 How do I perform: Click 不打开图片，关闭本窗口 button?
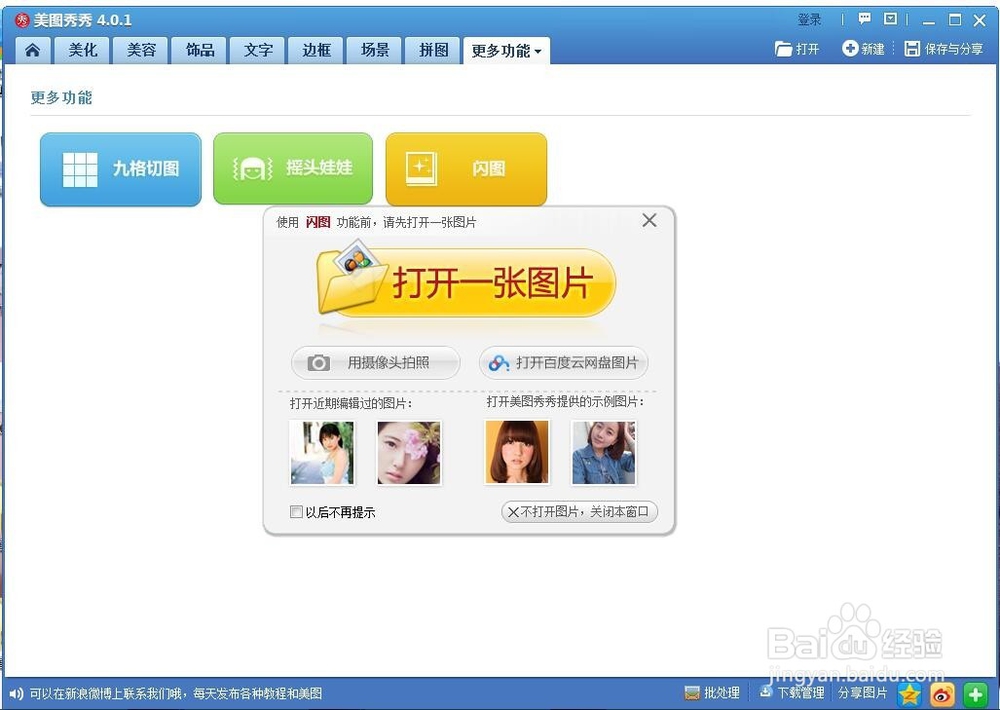pyautogui.click(x=579, y=512)
